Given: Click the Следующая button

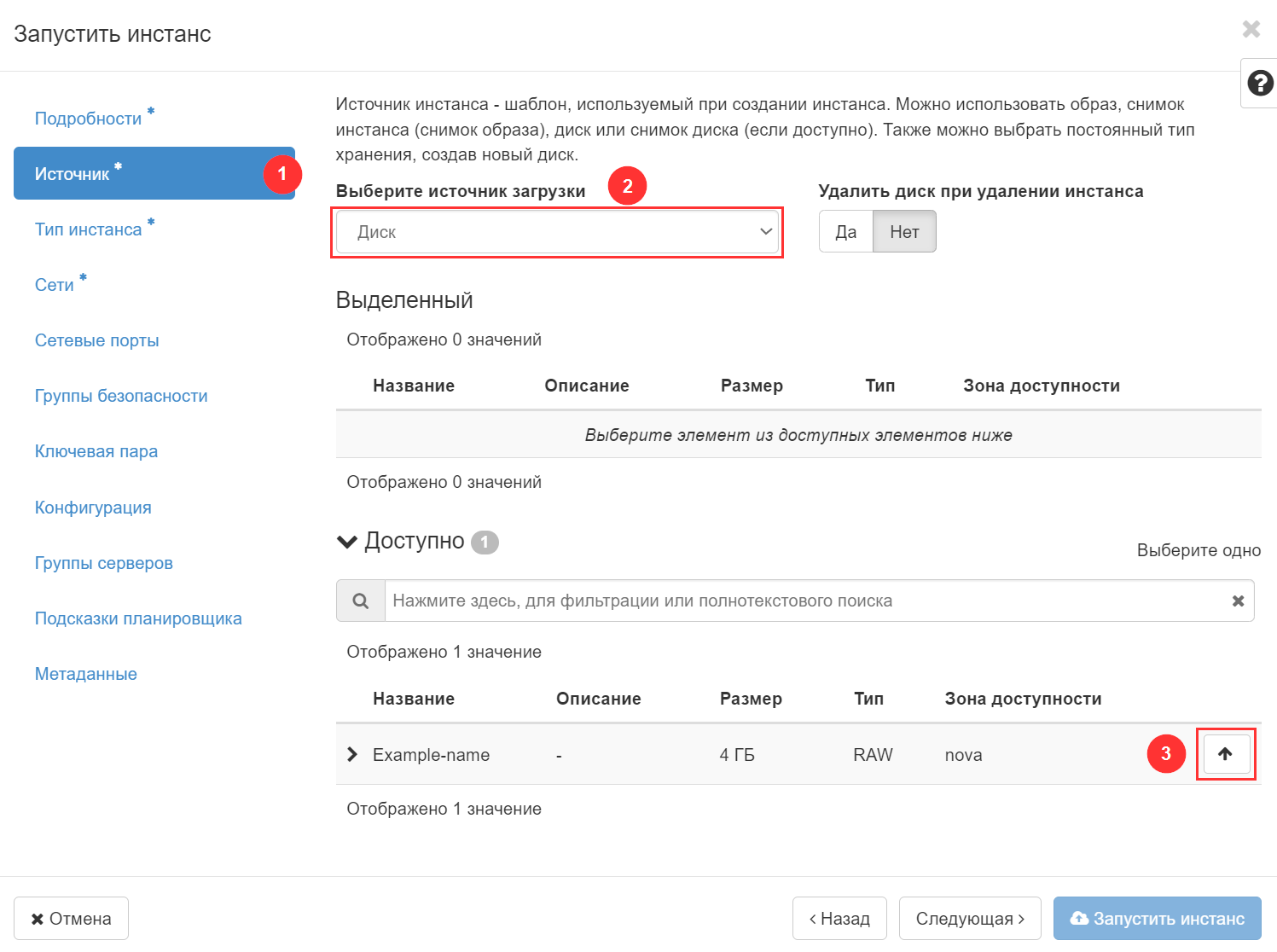Looking at the screenshot, I should coord(969,919).
